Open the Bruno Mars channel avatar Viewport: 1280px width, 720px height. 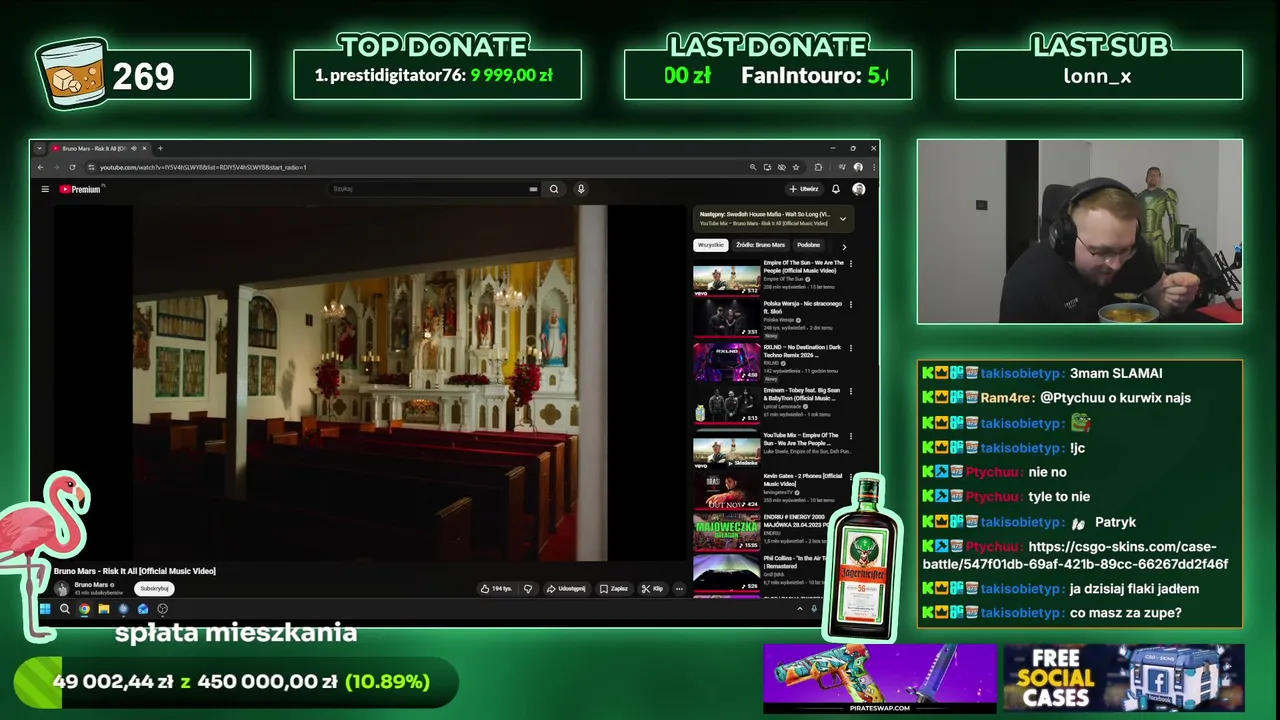coord(61,588)
